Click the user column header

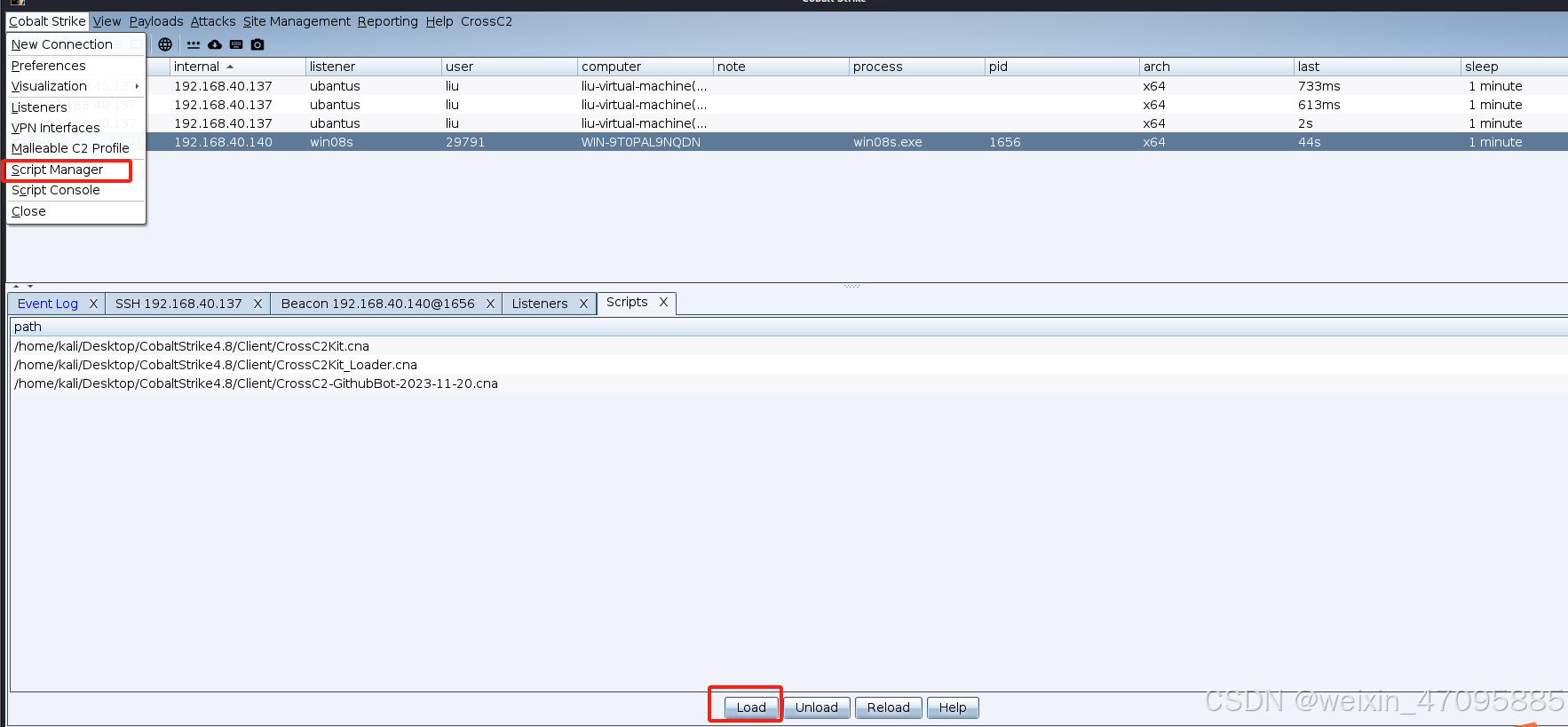click(x=510, y=67)
